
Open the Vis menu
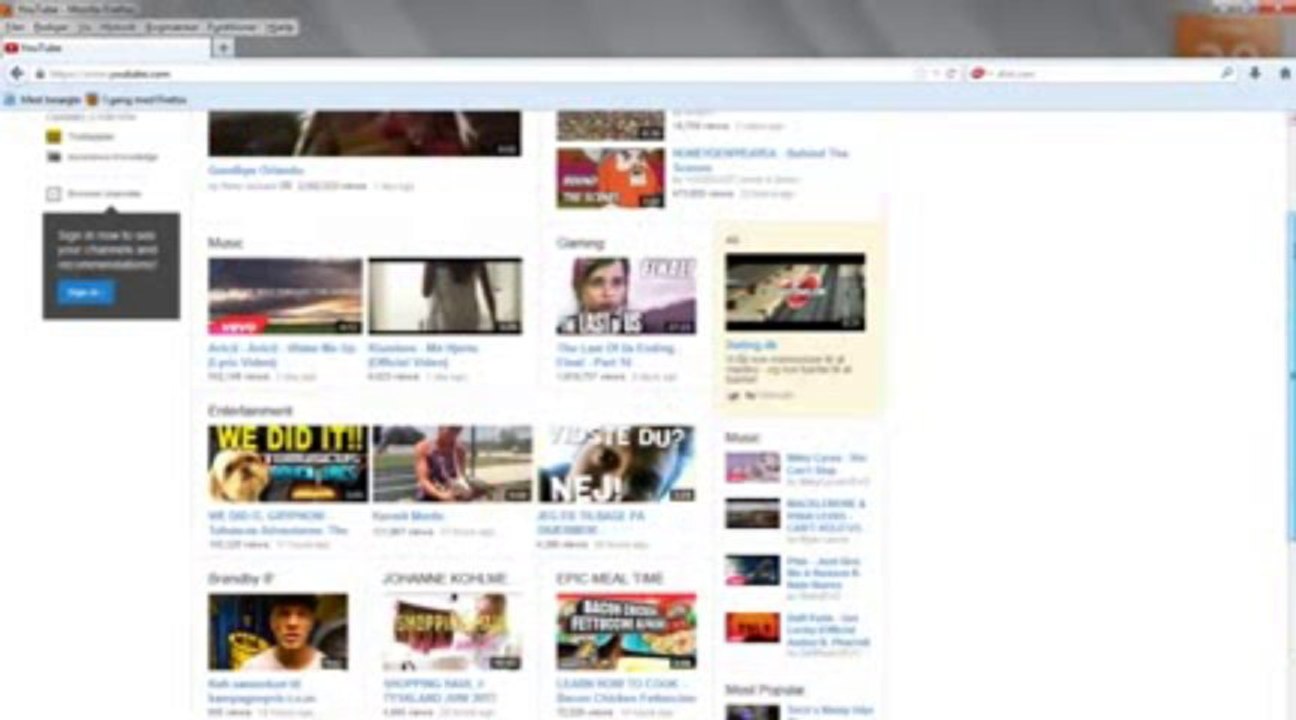tap(84, 27)
